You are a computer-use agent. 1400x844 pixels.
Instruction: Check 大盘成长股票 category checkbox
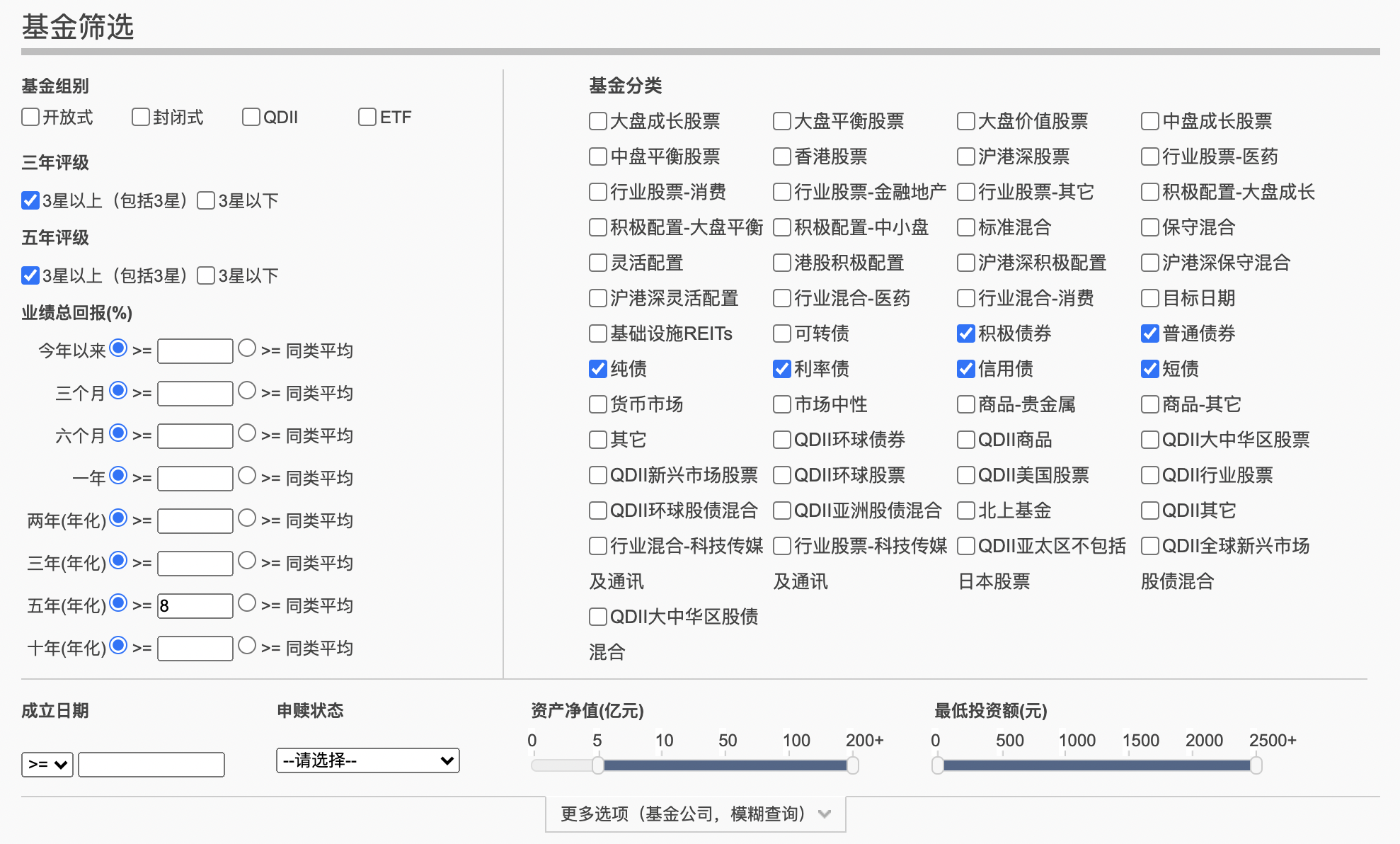(x=598, y=121)
